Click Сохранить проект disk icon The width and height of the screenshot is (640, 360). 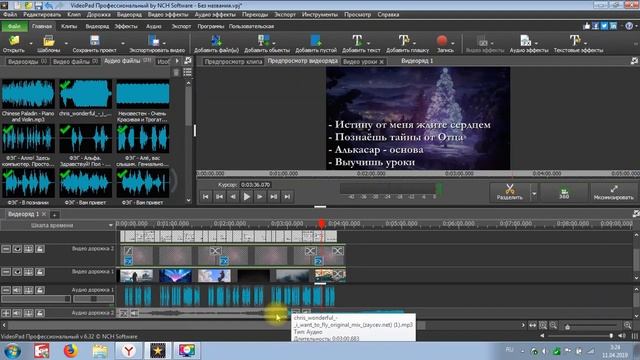[95, 40]
